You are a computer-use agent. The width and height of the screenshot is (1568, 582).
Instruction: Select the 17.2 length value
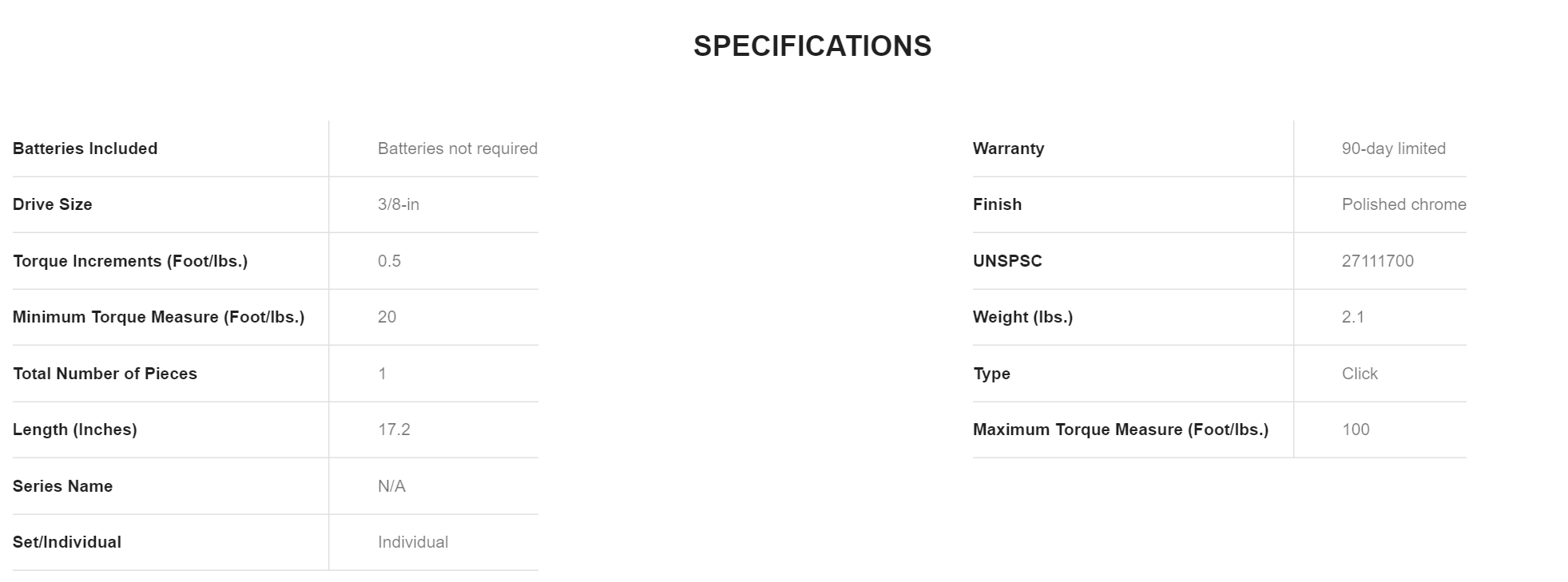(394, 430)
